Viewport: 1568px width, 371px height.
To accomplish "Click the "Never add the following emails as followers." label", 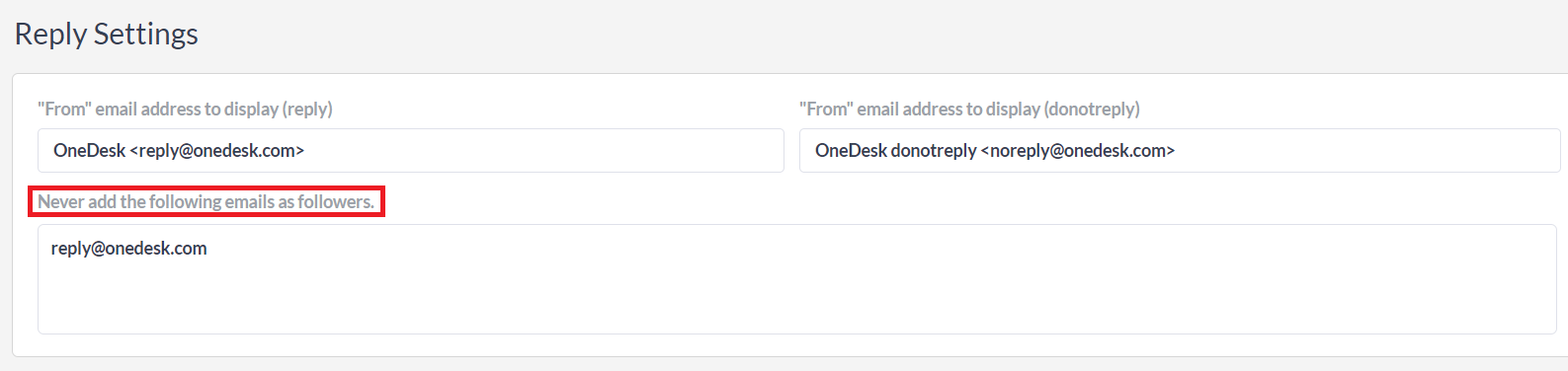I will pyautogui.click(x=206, y=201).
